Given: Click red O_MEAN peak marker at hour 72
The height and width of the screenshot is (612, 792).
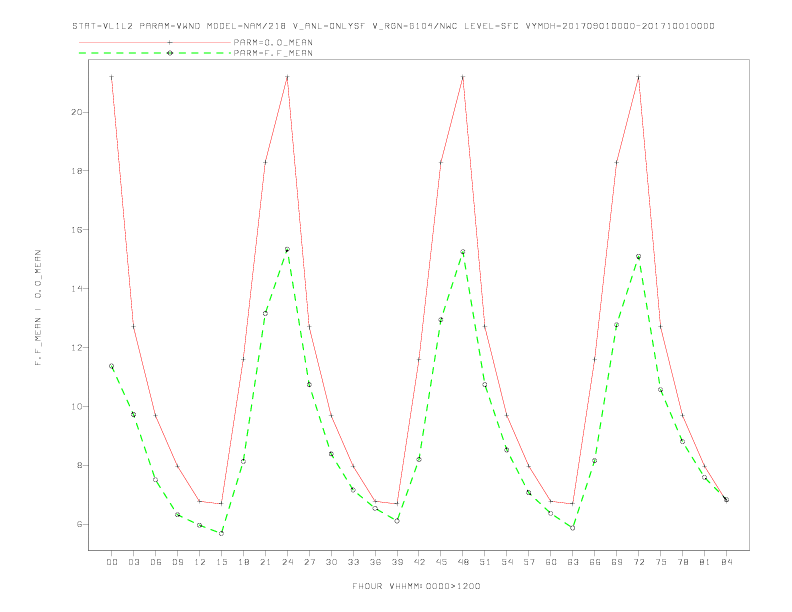Looking at the screenshot, I should click(638, 77).
